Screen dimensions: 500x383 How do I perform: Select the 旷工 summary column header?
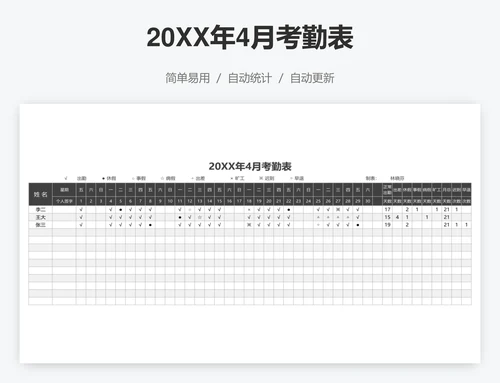pyautogui.click(x=437, y=190)
